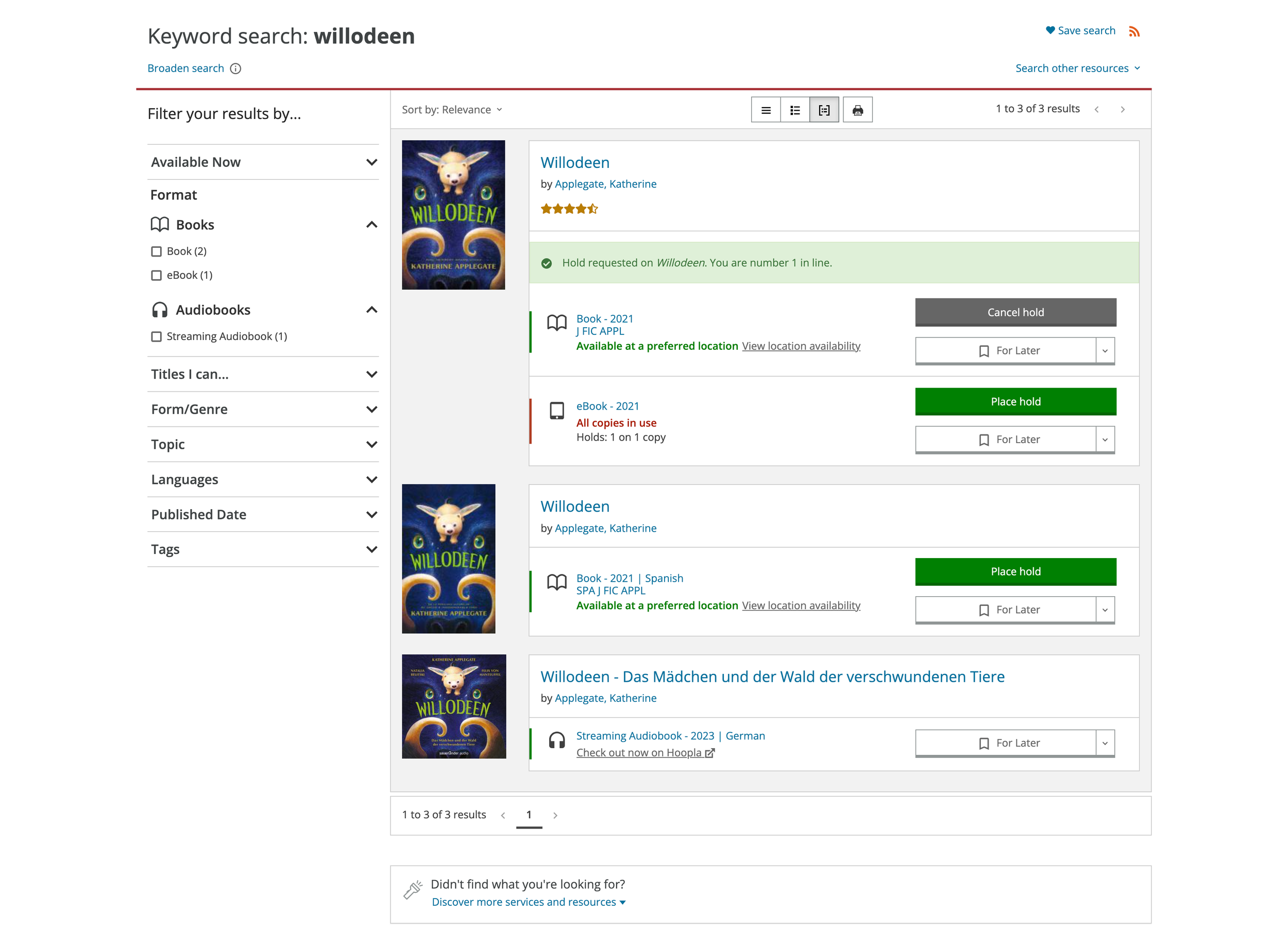
Task: Enable Streaming Audiobook (1) filter
Action: pyautogui.click(x=157, y=337)
